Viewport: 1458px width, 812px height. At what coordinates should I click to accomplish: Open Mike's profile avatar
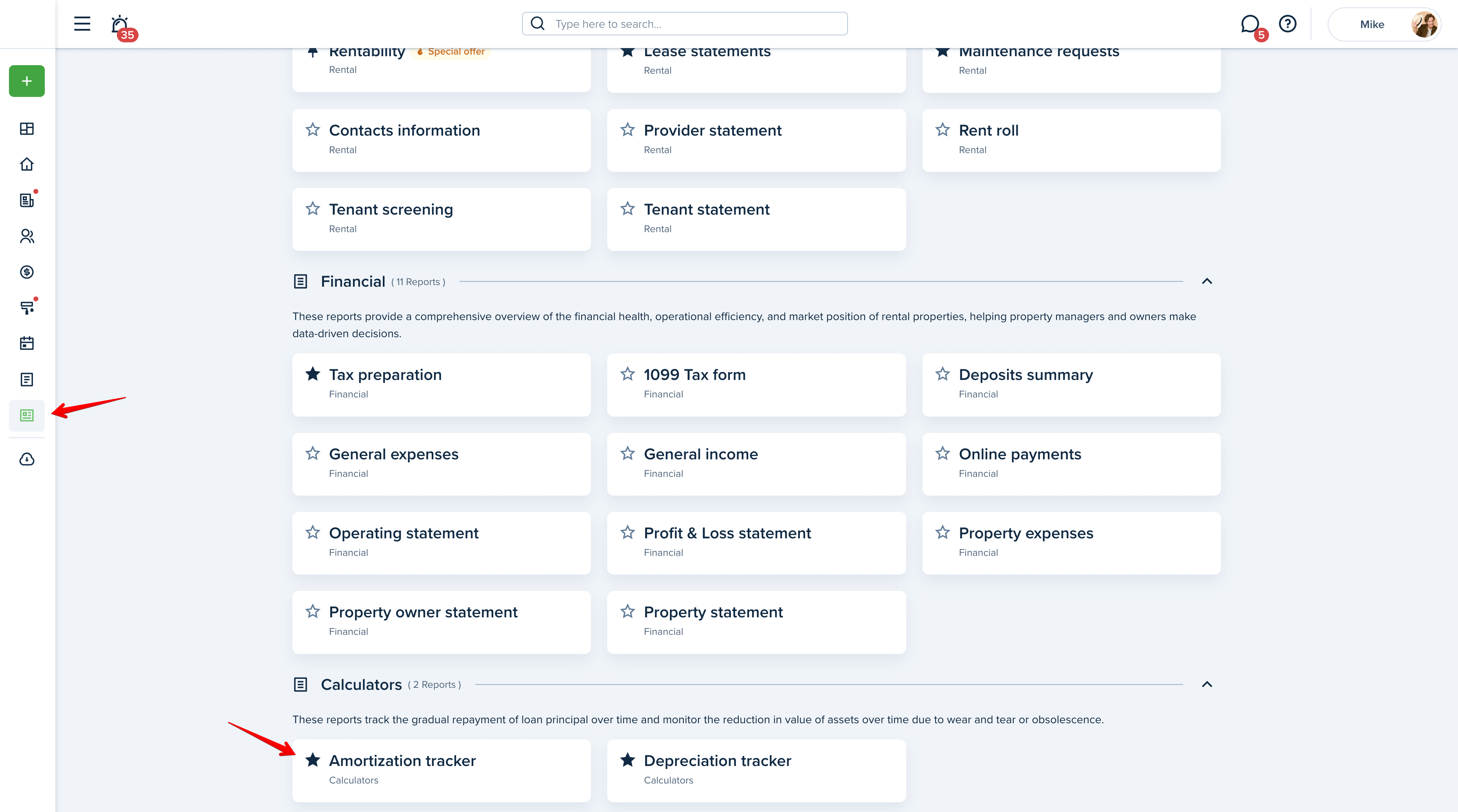pyautogui.click(x=1424, y=24)
